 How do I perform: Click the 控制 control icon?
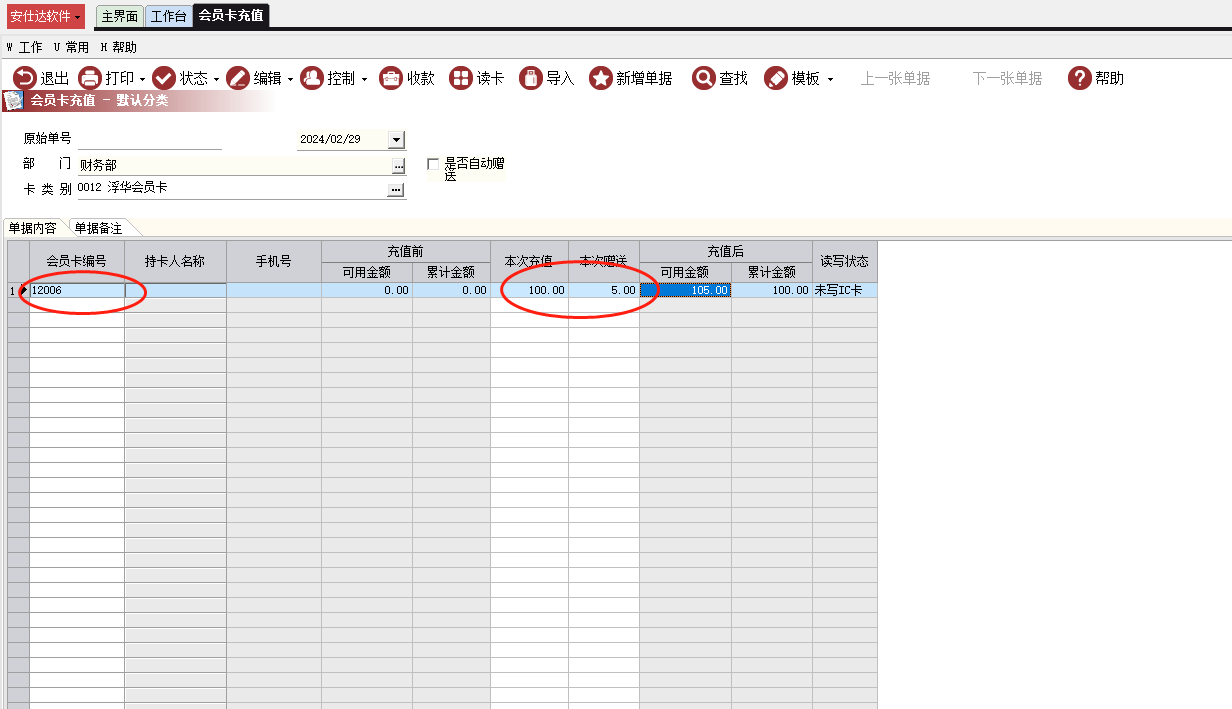click(312, 78)
